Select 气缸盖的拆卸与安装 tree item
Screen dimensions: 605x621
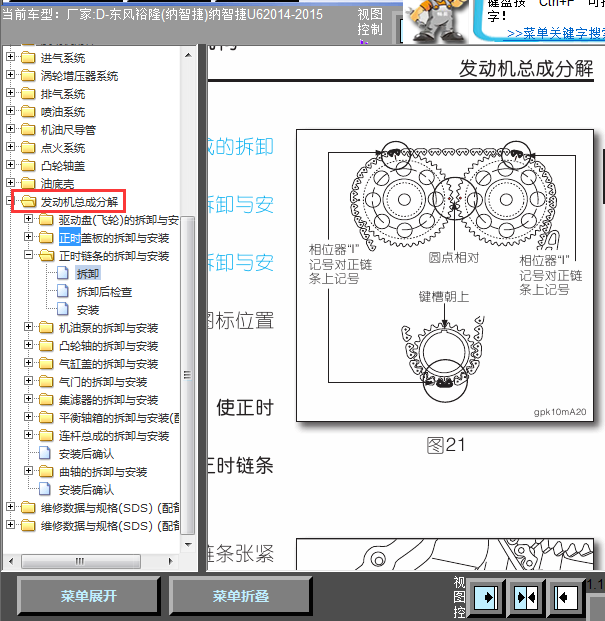(x=108, y=364)
